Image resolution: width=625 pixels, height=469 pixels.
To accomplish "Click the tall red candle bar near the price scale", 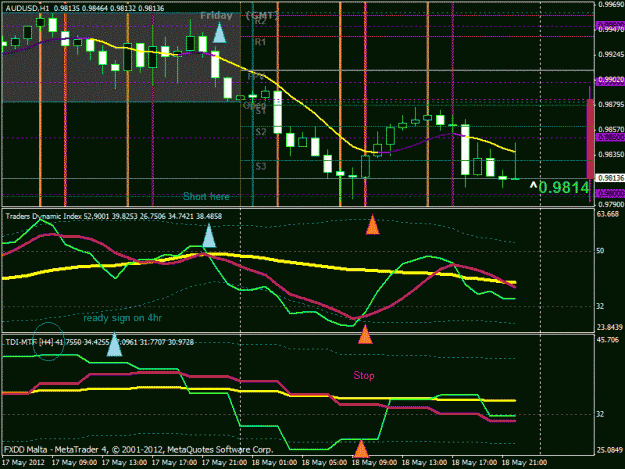I will coord(590,139).
